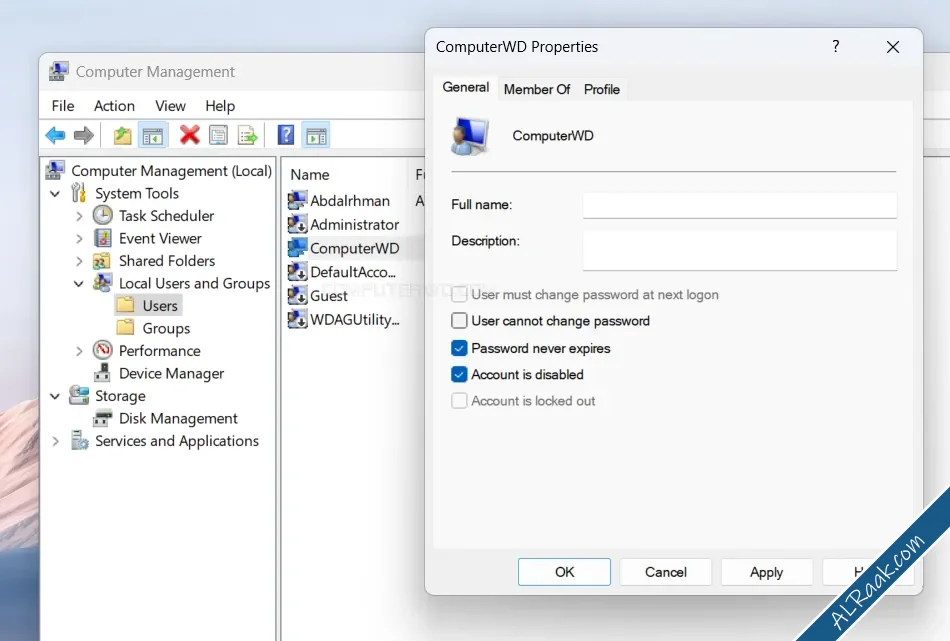The image size is (950, 641).
Task: Expand the Event Viewer node
Action: pyautogui.click(x=79, y=239)
